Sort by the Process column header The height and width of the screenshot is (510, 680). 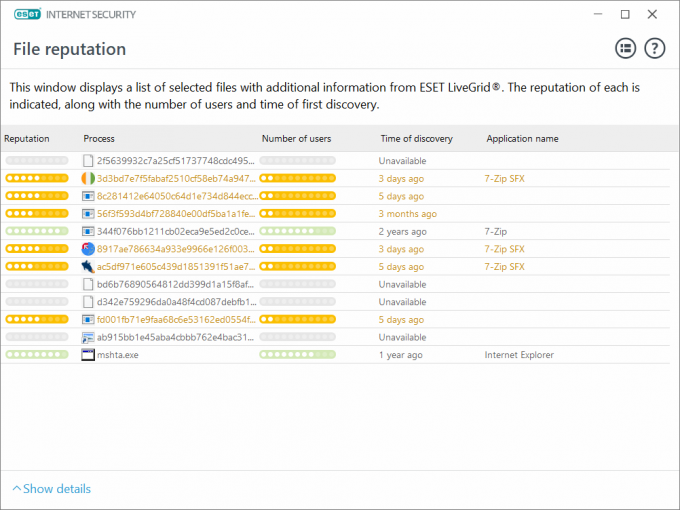click(99, 139)
